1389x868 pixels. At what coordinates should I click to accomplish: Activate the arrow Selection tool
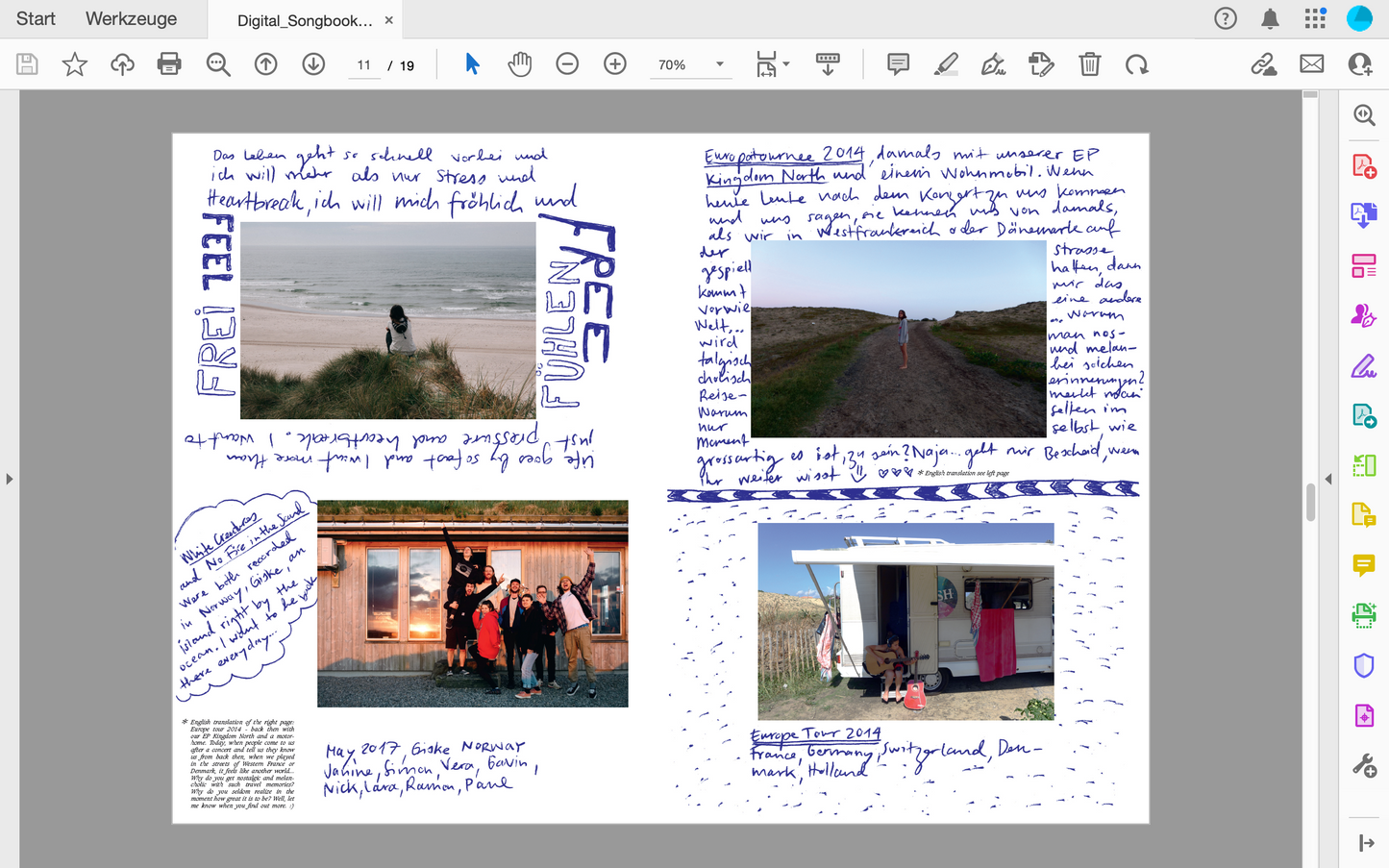pyautogui.click(x=472, y=64)
